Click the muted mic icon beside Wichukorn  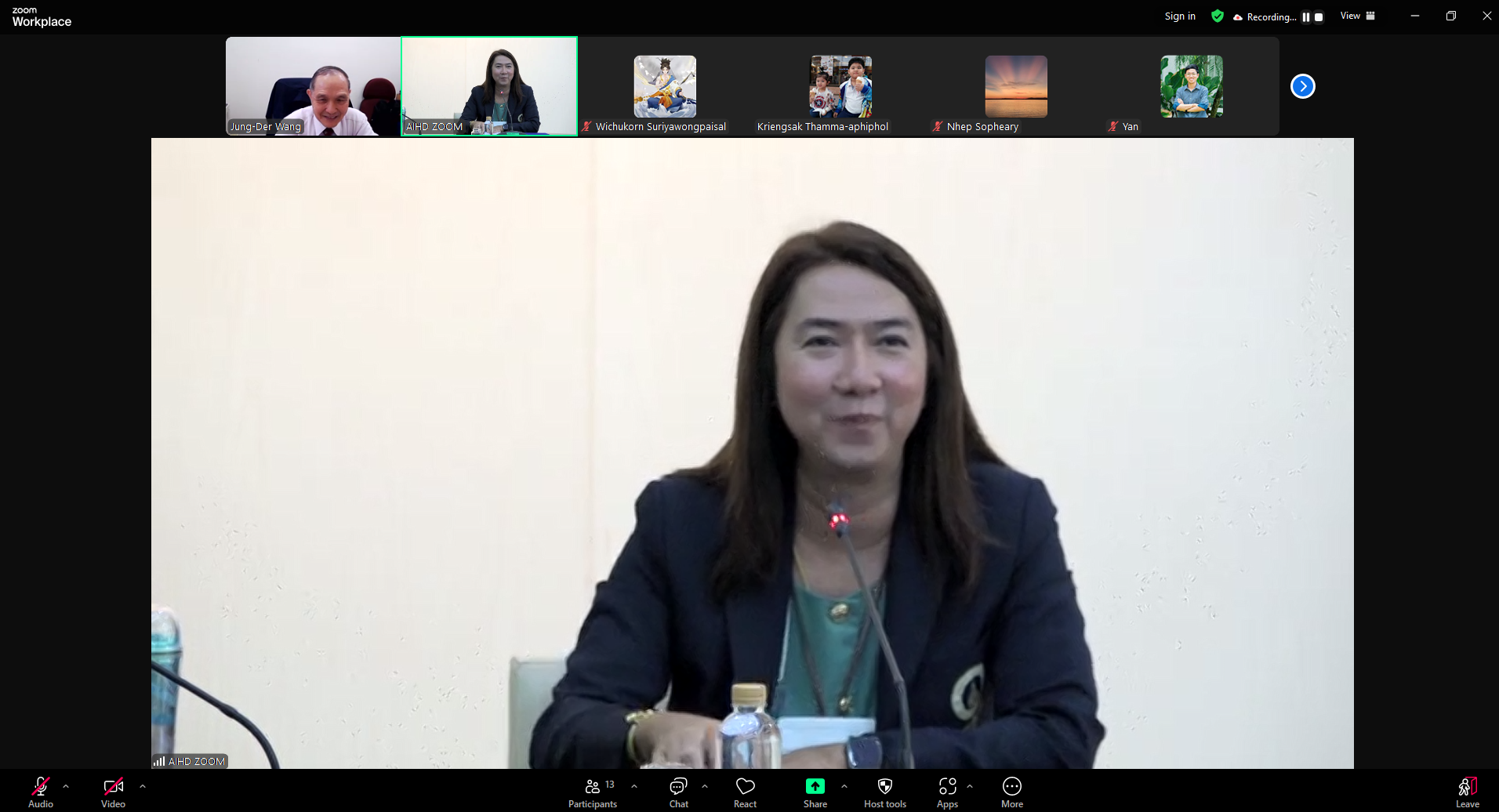(586, 126)
